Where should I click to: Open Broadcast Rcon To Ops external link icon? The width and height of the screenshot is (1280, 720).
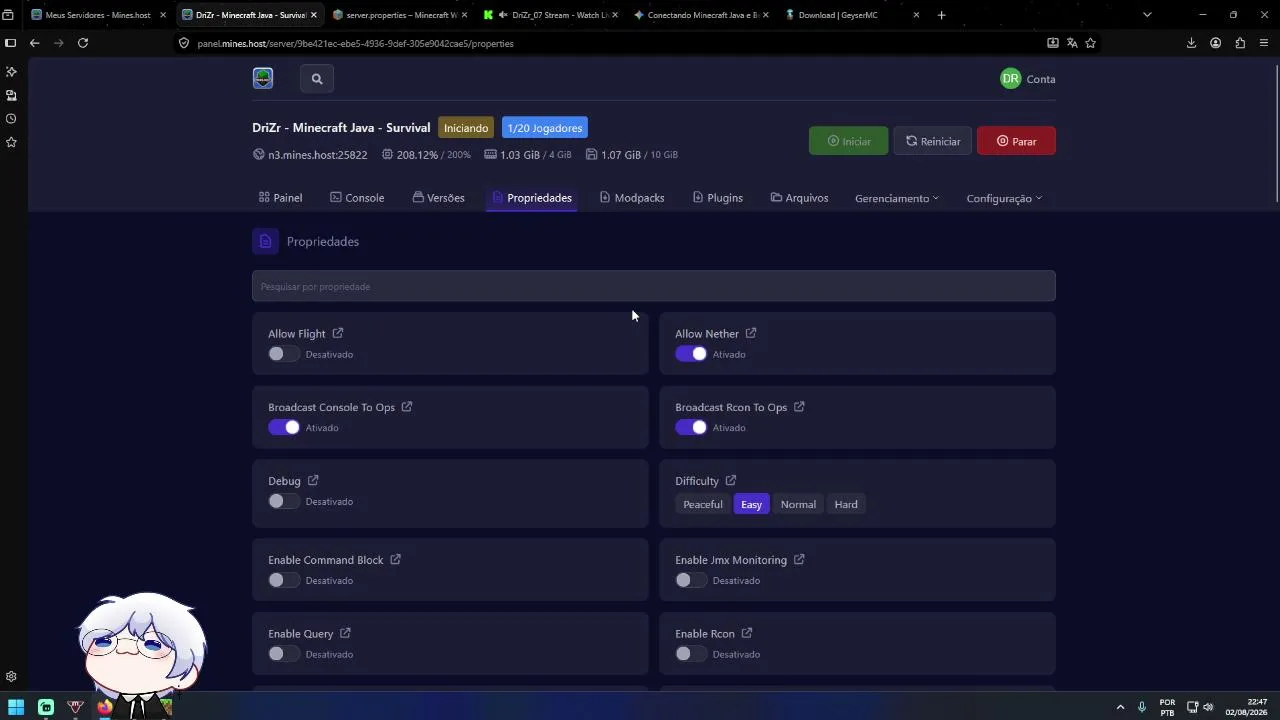point(799,407)
